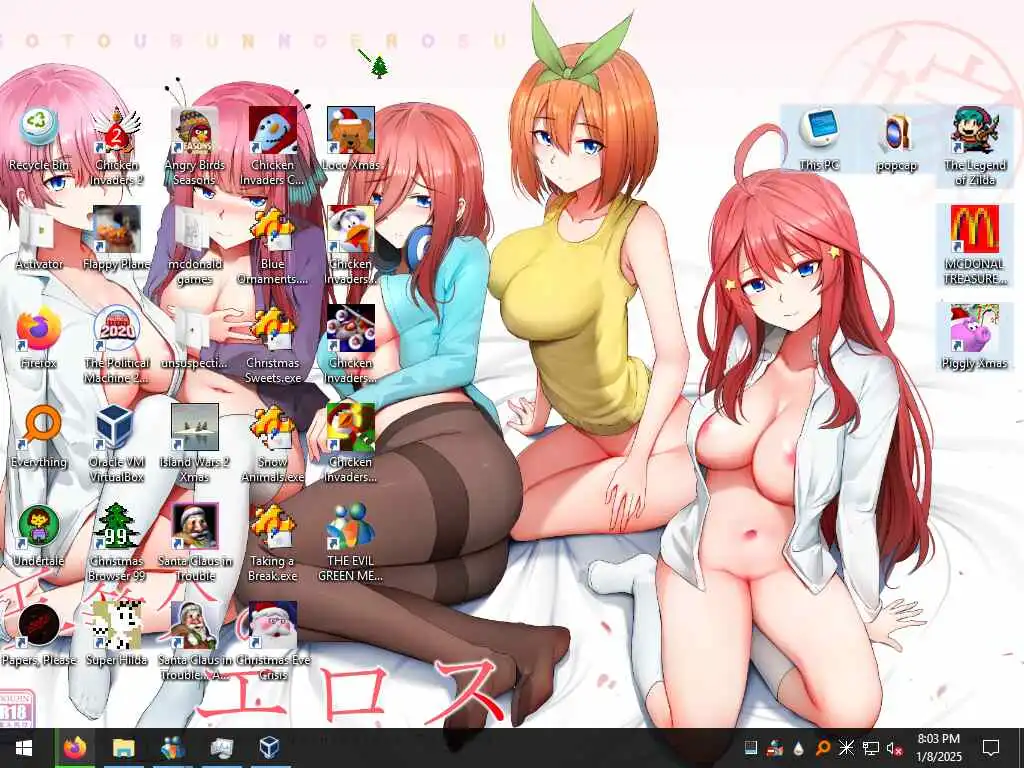Open the Everything search desktop shortcut
This screenshot has width=1024, height=768.
pyautogui.click(x=39, y=436)
